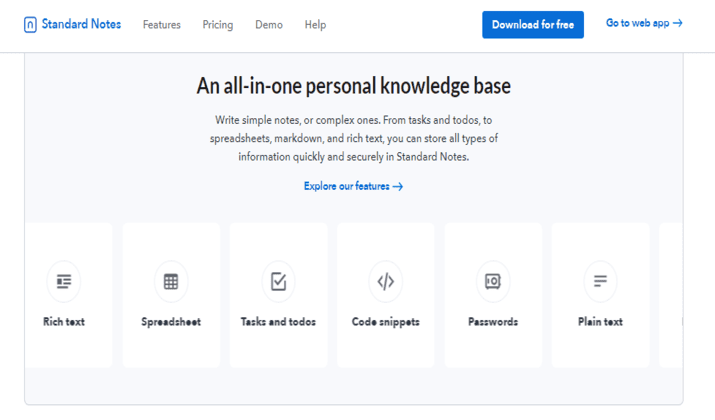Click the Rich text label

point(64,321)
